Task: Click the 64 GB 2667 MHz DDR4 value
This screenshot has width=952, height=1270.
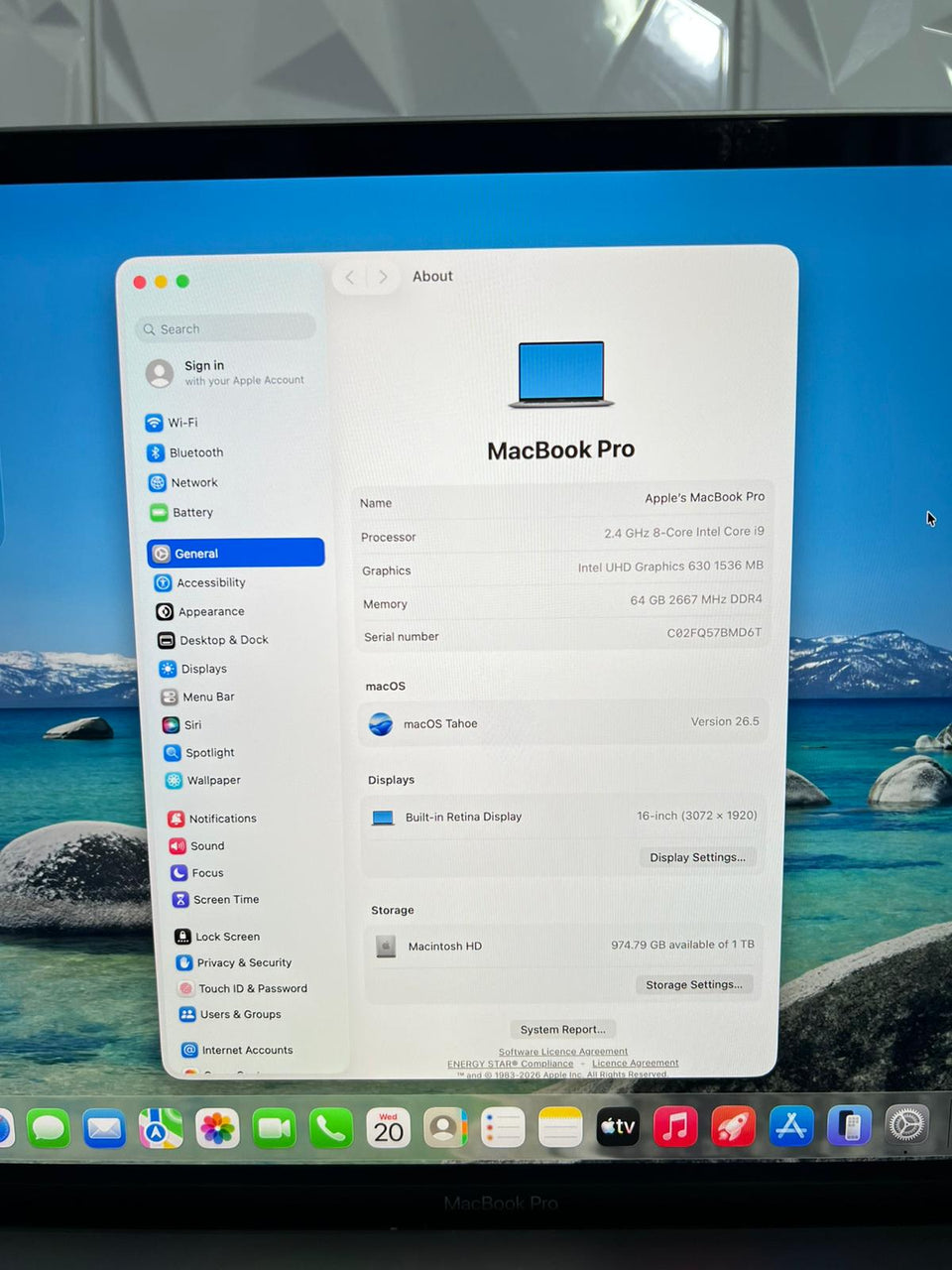Action: pos(696,599)
